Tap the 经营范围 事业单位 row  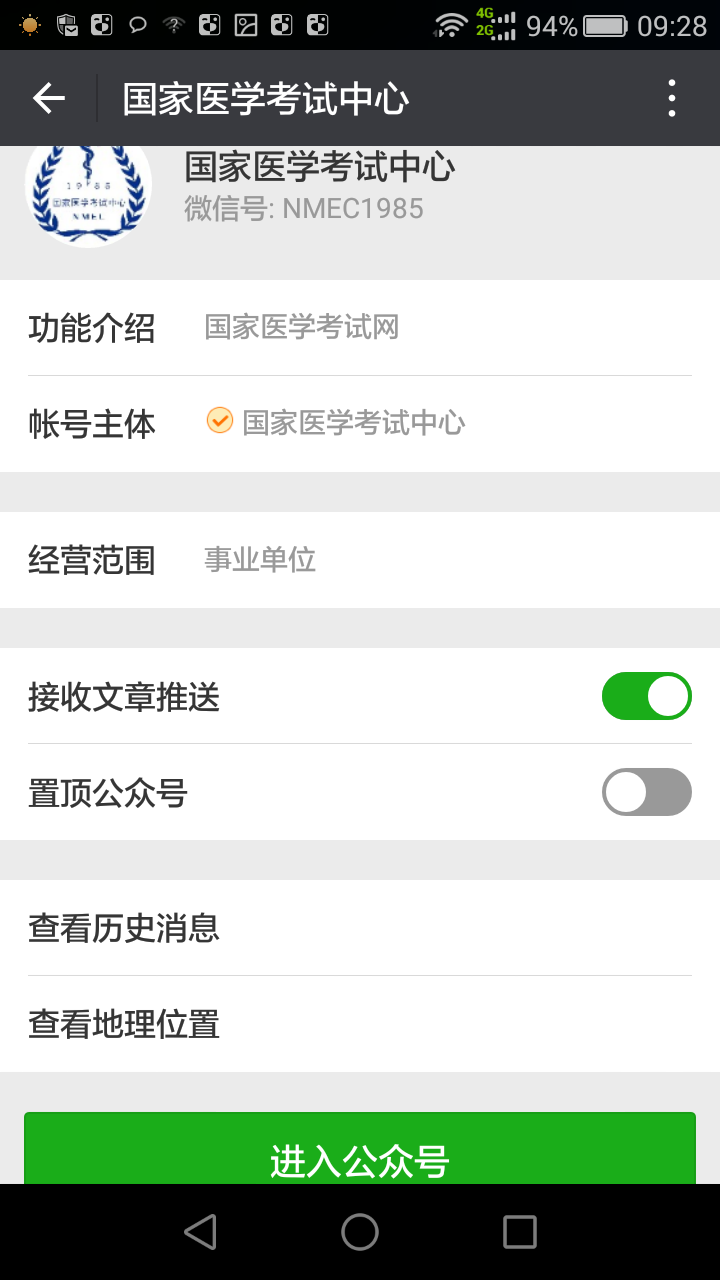360,560
